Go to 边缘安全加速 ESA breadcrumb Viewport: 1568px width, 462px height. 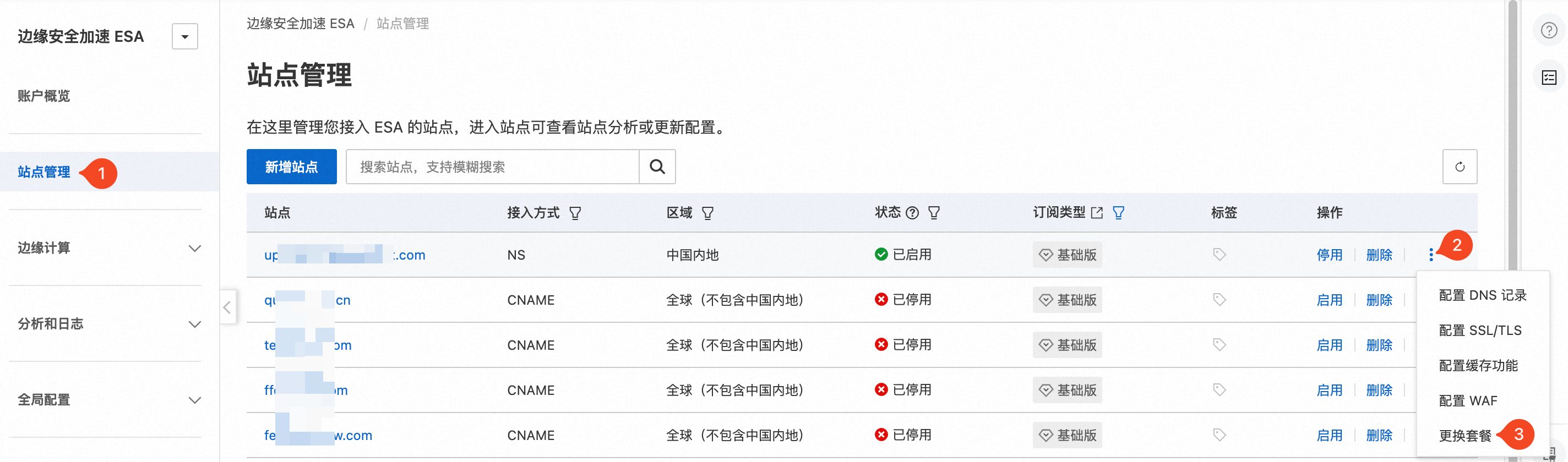tap(300, 24)
